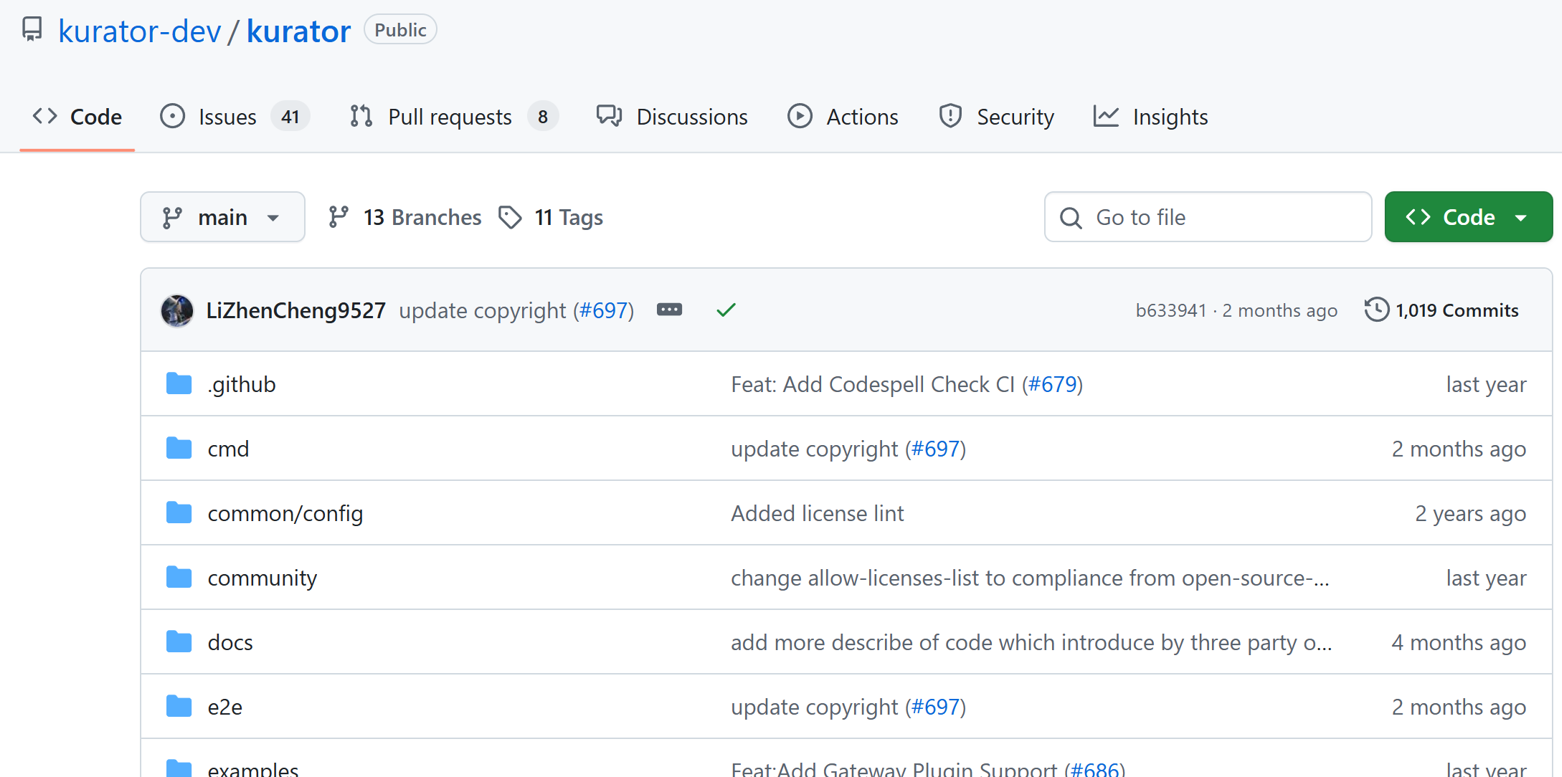This screenshot has height=777, width=1562.
Task: Click the Actions play icon
Action: tap(800, 117)
